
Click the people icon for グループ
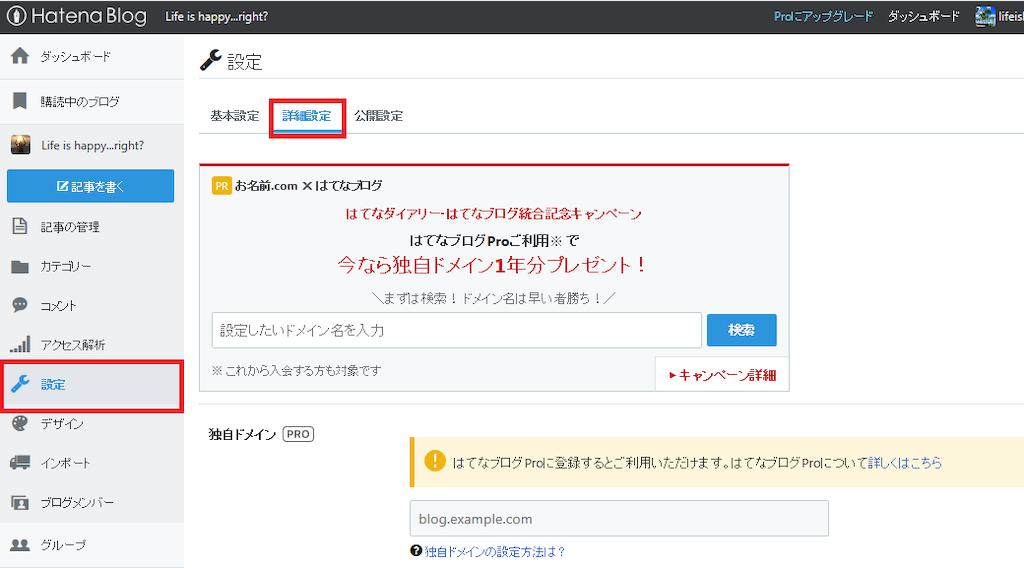20,544
